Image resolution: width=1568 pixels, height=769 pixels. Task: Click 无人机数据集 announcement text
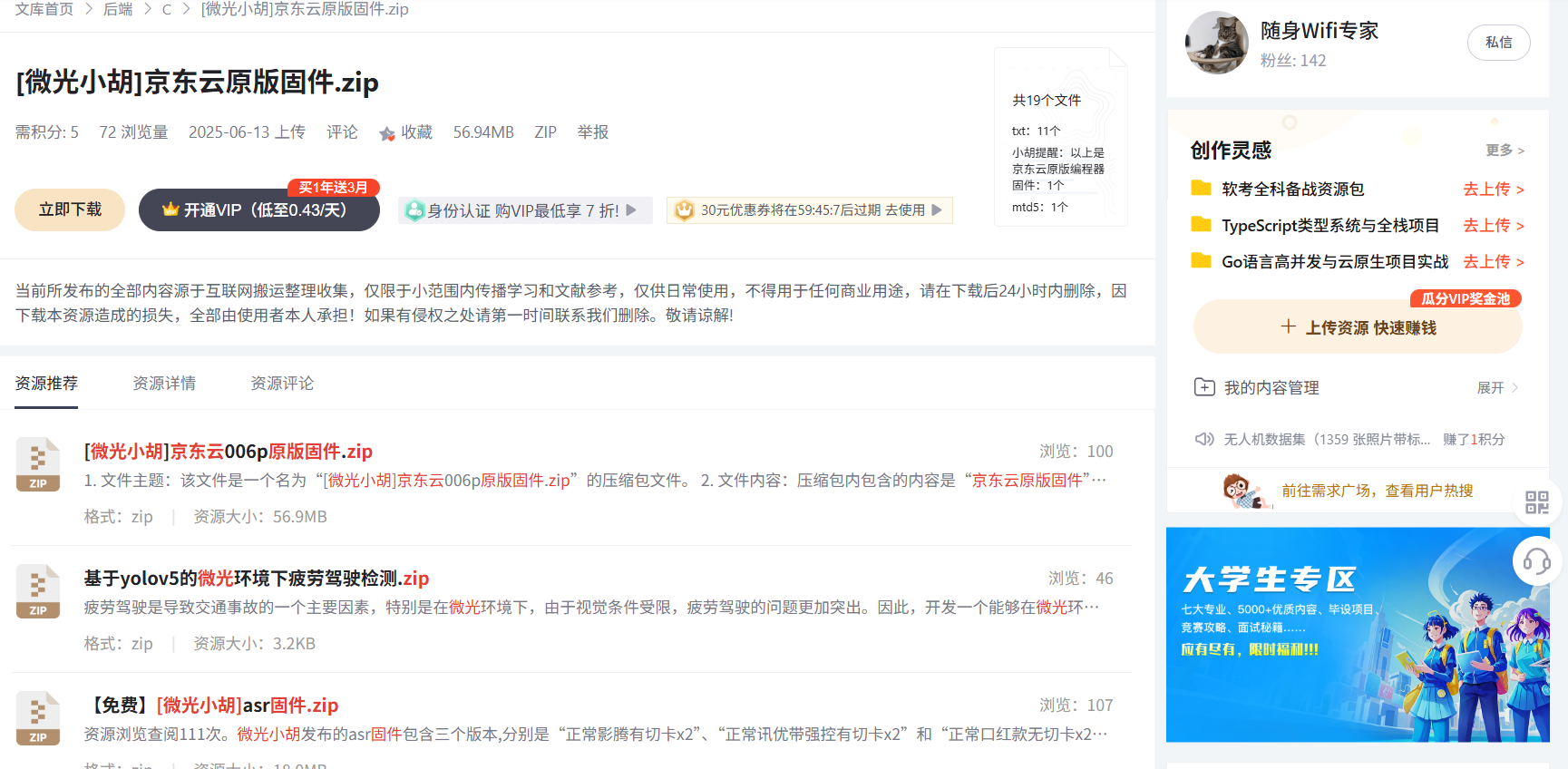pyautogui.click(x=1327, y=439)
